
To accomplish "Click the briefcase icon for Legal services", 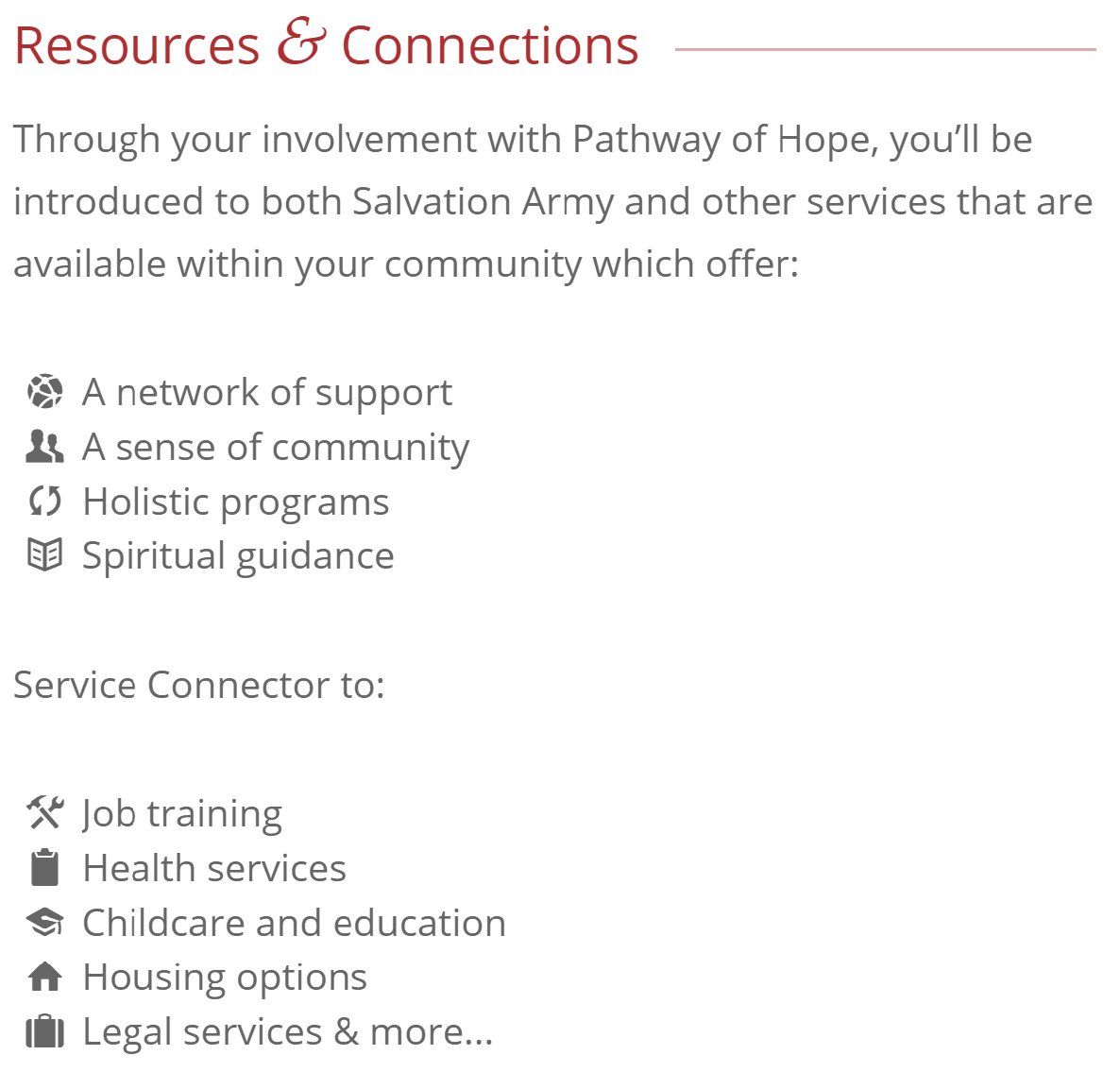I will point(45,1030).
